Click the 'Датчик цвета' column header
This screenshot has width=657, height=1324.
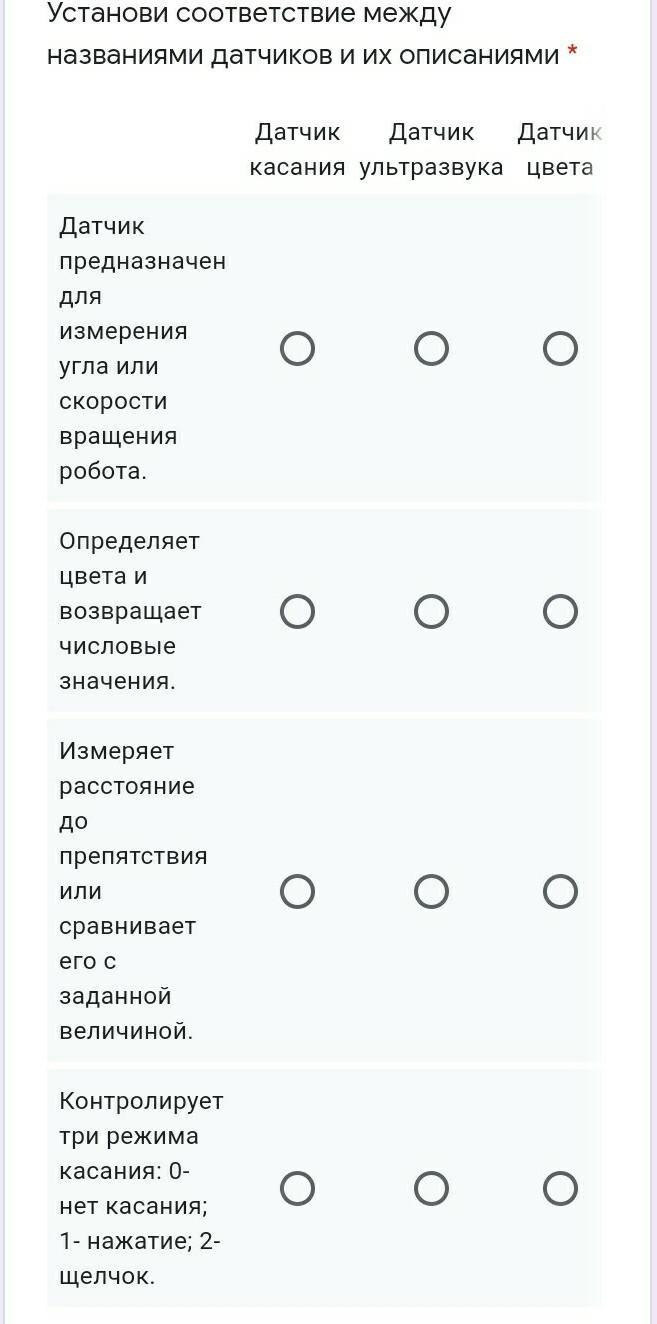coord(560,149)
